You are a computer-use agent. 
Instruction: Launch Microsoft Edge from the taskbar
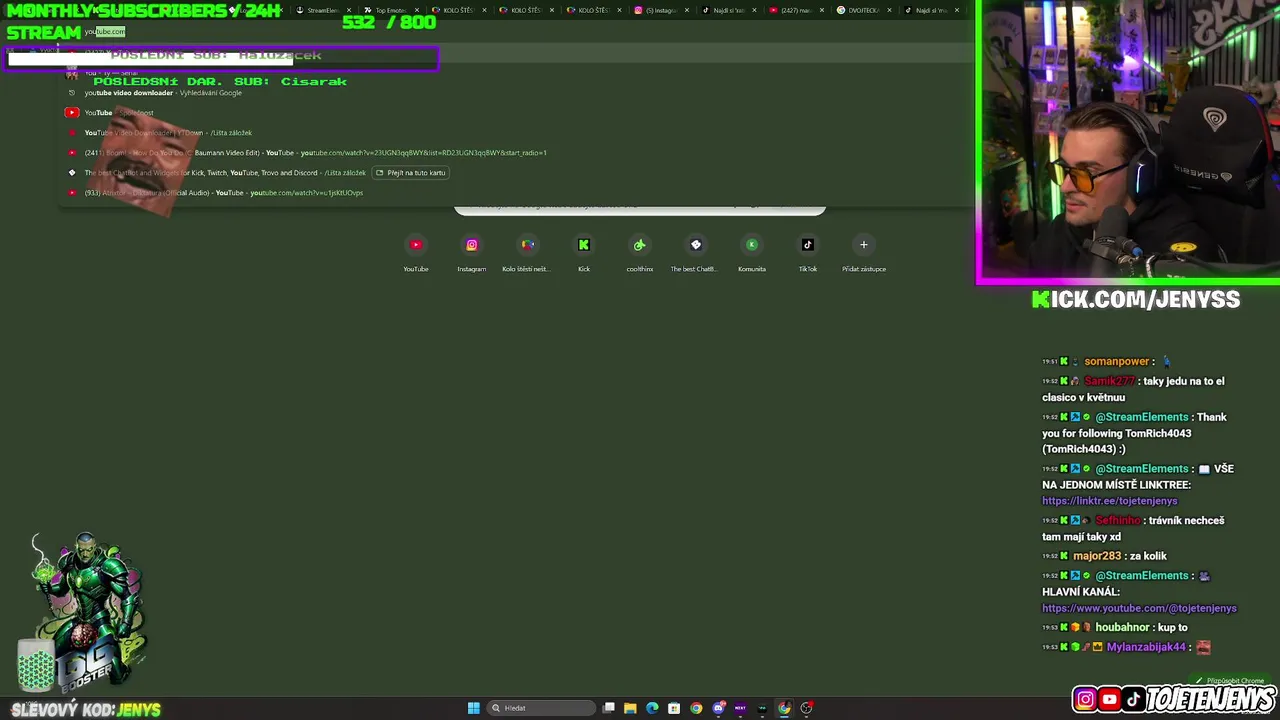(x=652, y=708)
